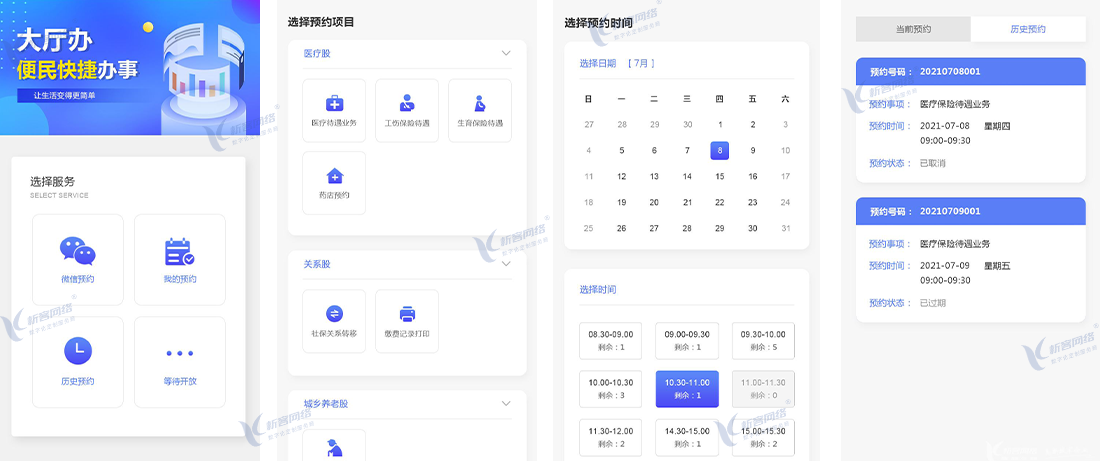Expand the 城乡养老股 section chevron
1100x461 pixels.
coord(506,403)
